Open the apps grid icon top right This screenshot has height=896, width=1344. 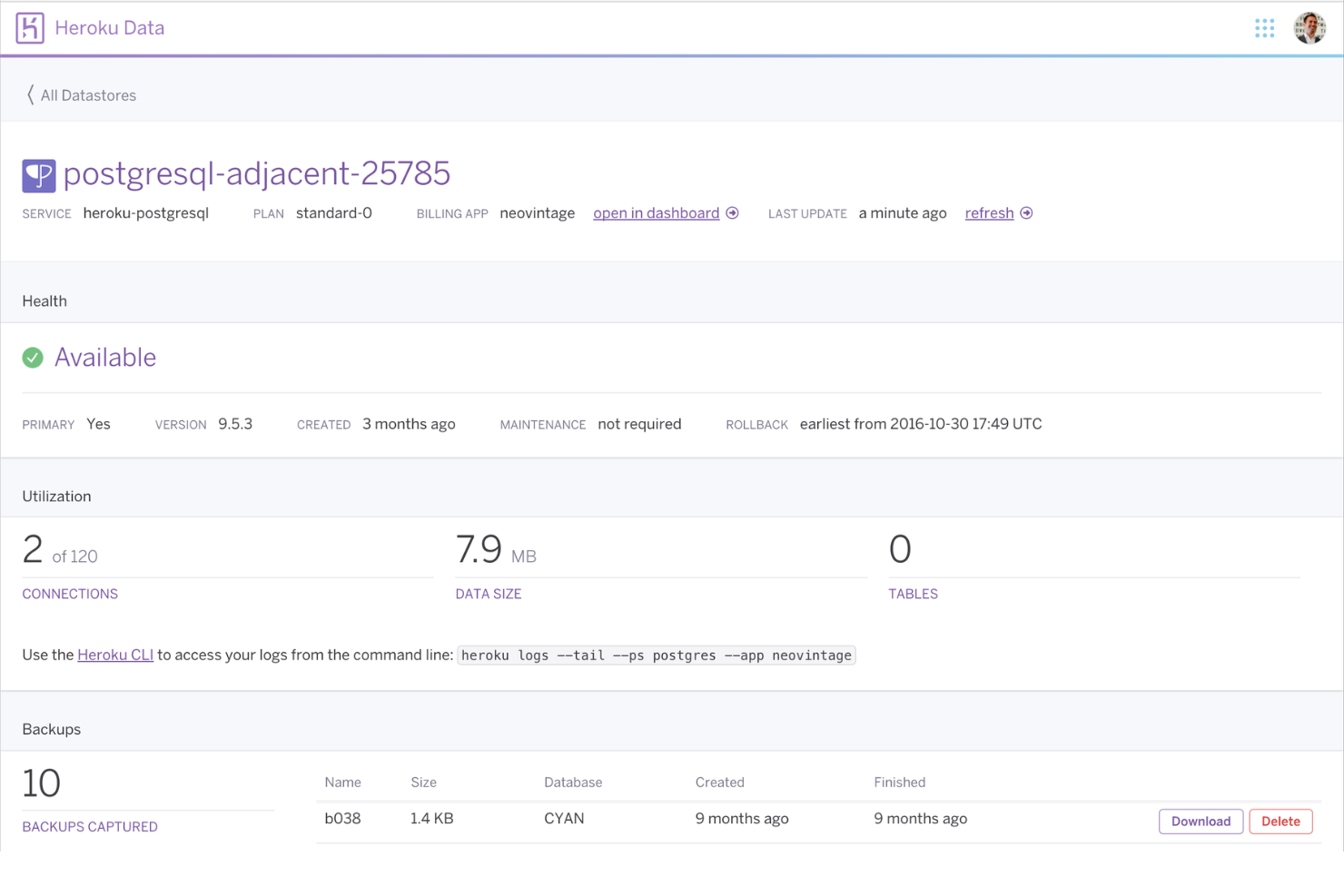point(1265,28)
